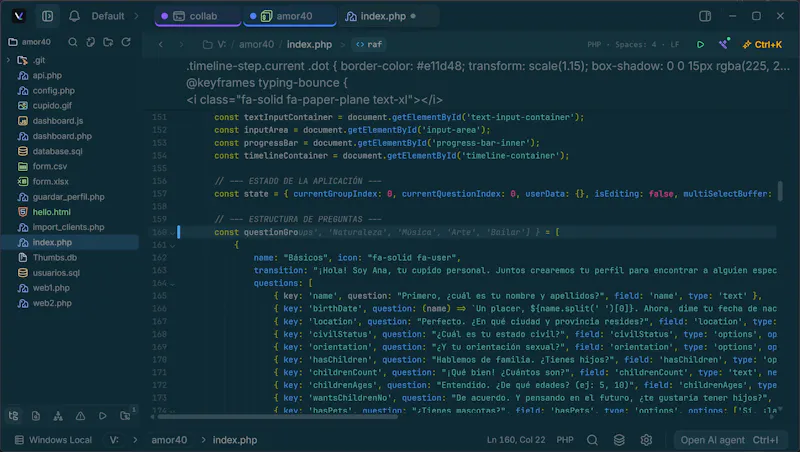This screenshot has width=800, height=452.
Task: Click the editor vertical scrollbar thumb
Action: (780, 191)
